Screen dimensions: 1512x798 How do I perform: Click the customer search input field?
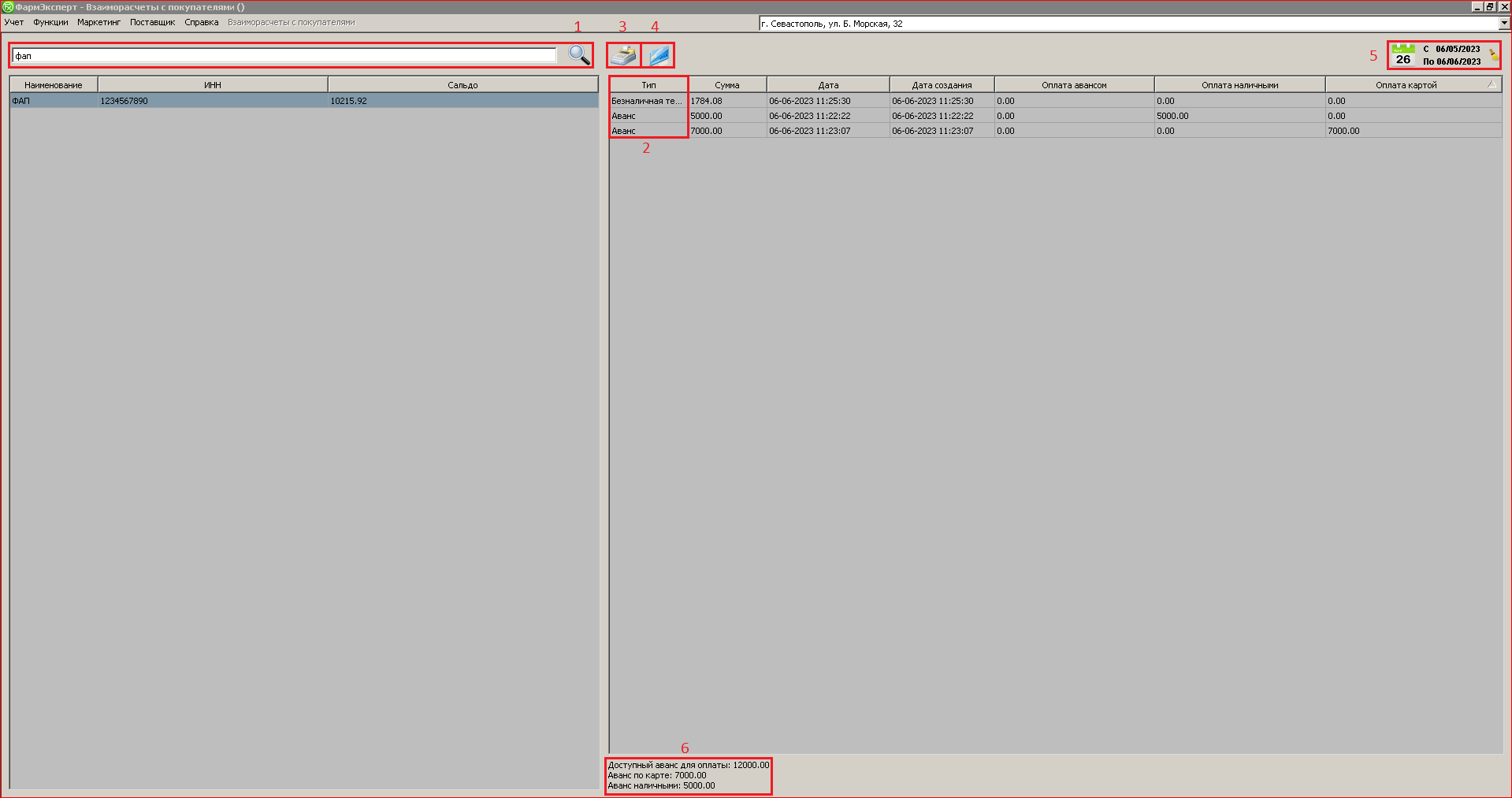tap(284, 56)
